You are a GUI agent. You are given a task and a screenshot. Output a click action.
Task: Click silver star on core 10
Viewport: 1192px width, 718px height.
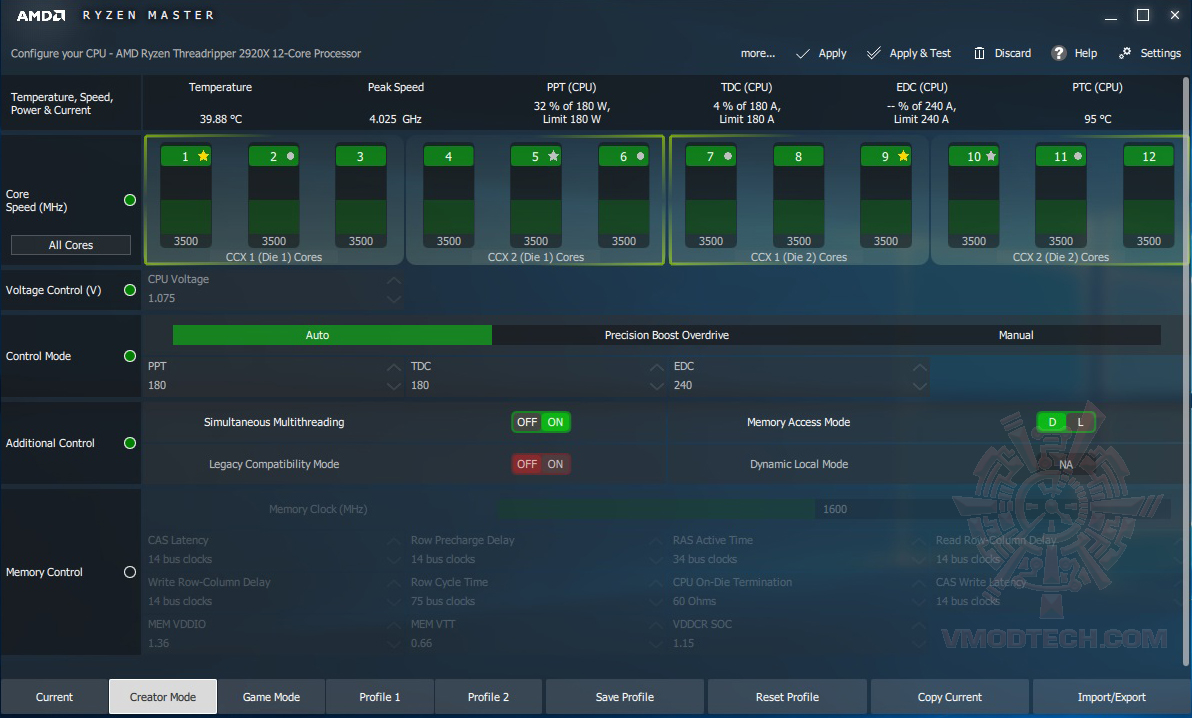click(991, 156)
